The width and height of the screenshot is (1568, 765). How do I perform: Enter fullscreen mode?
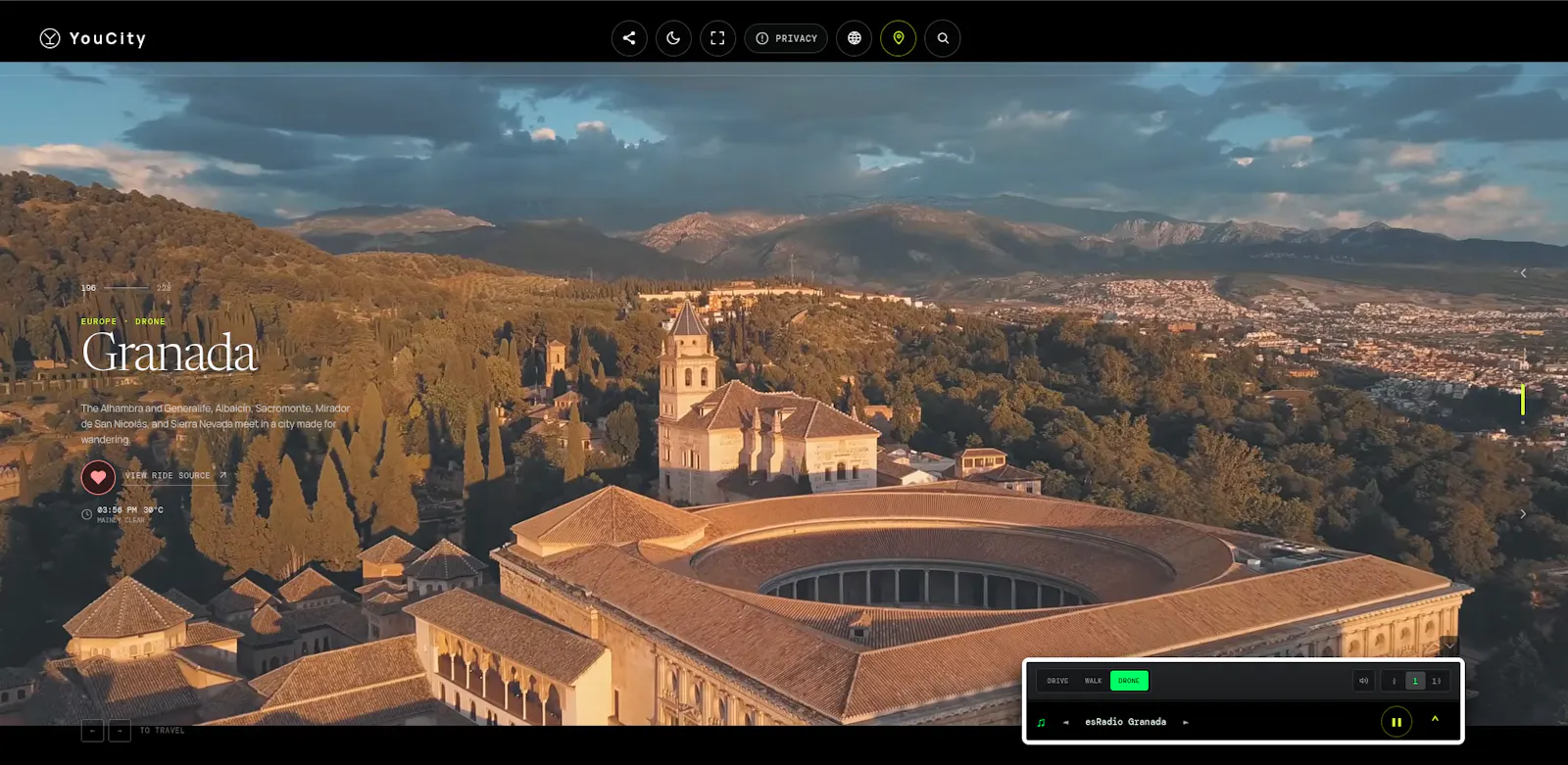click(x=717, y=38)
